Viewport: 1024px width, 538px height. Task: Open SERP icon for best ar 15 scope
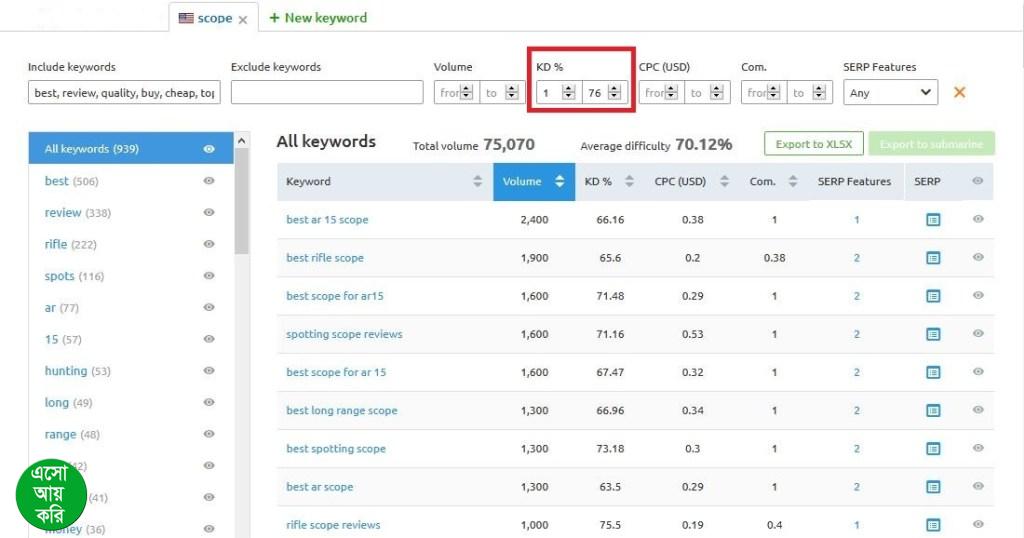click(x=932, y=220)
